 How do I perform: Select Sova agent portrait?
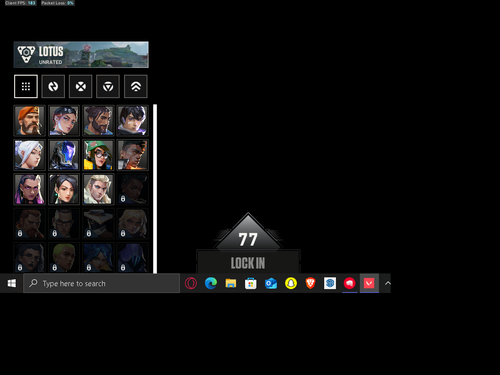click(98, 189)
